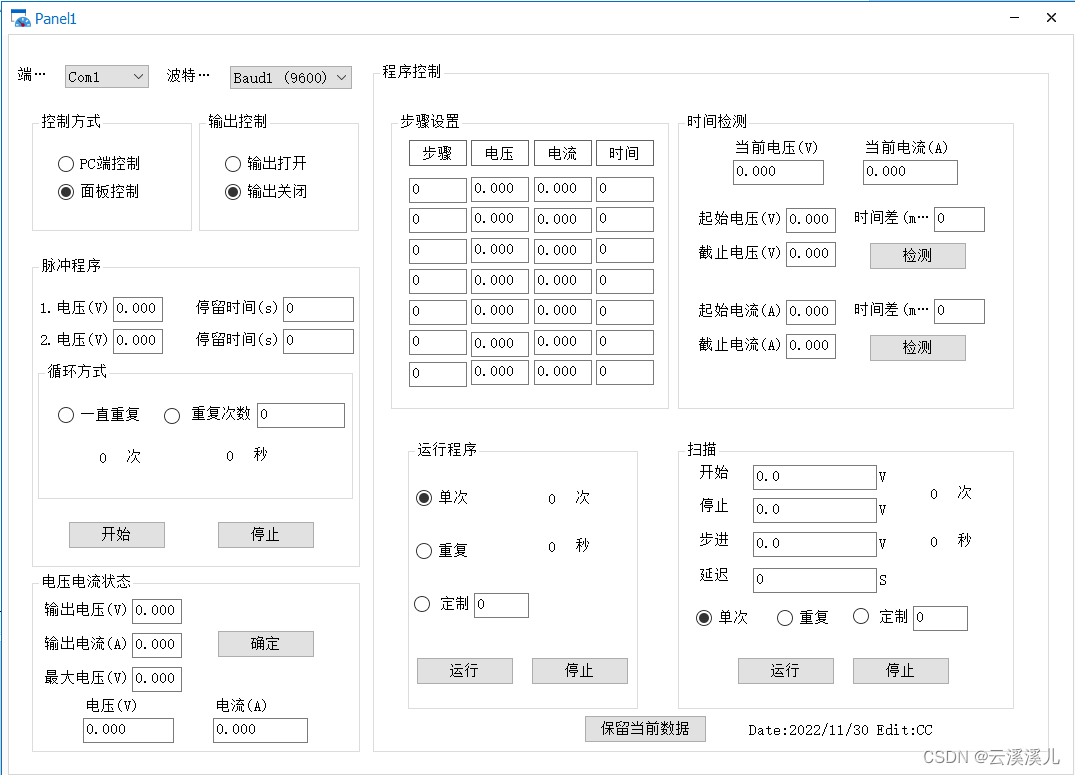Viewport: 1075px width, 775px height.
Task: Click 检测 next to 截止电压 settings
Action: 916,256
